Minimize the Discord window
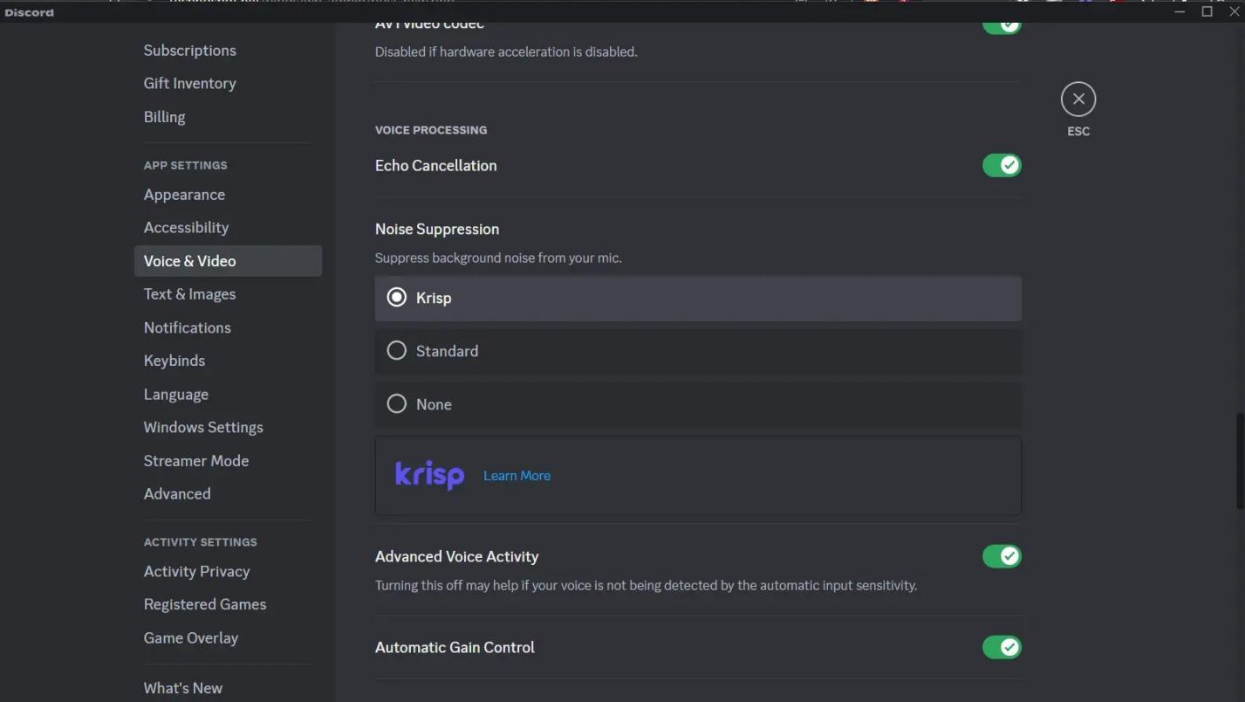The height and width of the screenshot is (702, 1245). click(x=1180, y=12)
